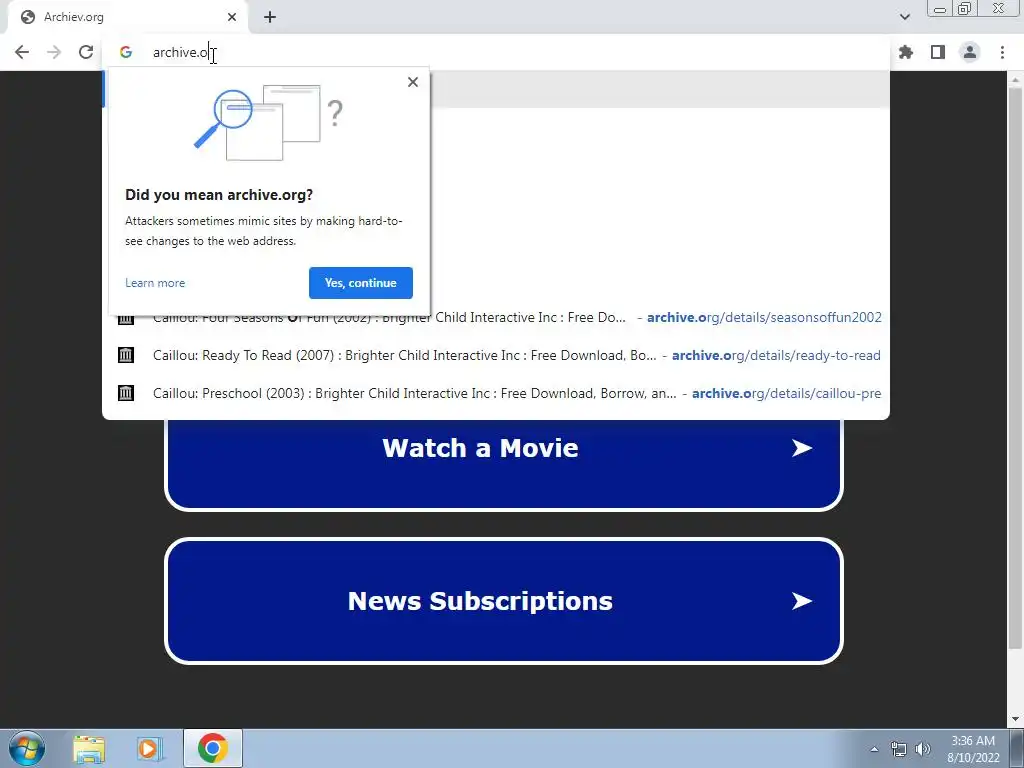This screenshot has width=1024, height=768.
Task: Click the Google icon in address bar
Action: (126, 52)
